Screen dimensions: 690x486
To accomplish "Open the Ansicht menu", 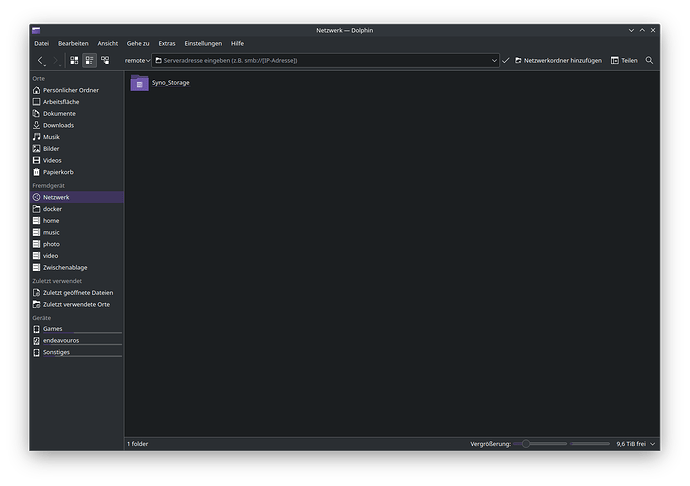I will pos(108,43).
